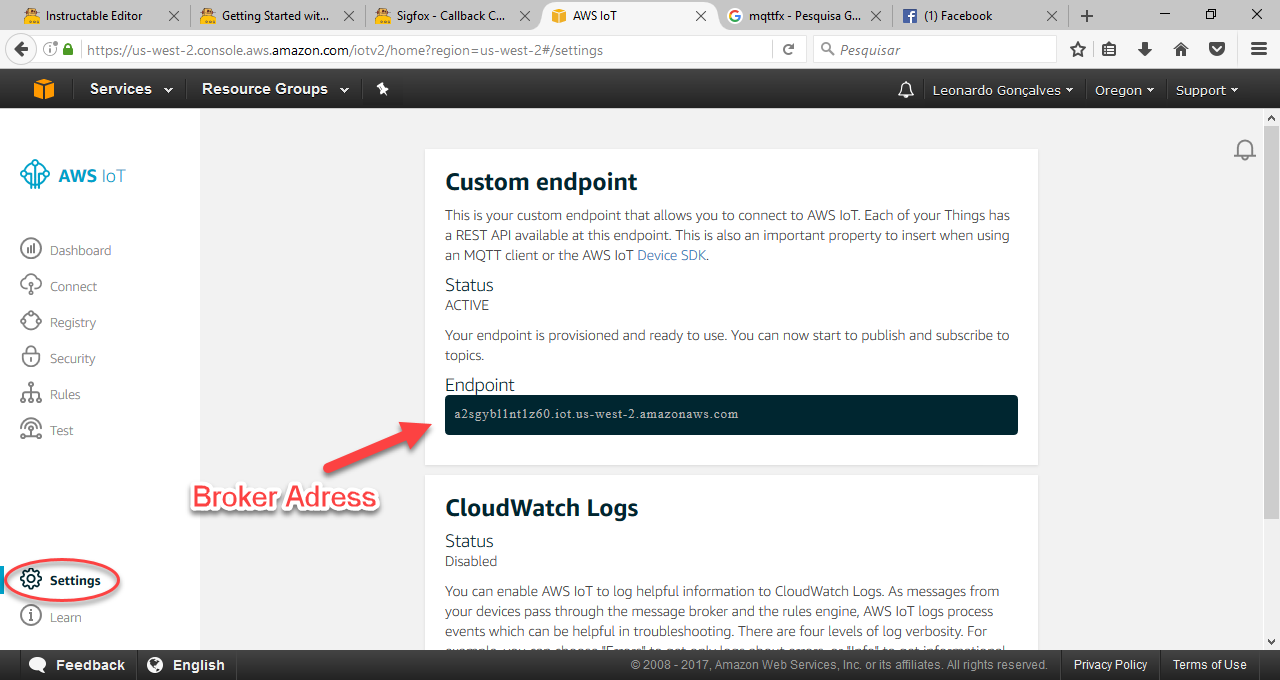Click the notifications bell in the AWS navbar
This screenshot has width=1280, height=680.
905,89
